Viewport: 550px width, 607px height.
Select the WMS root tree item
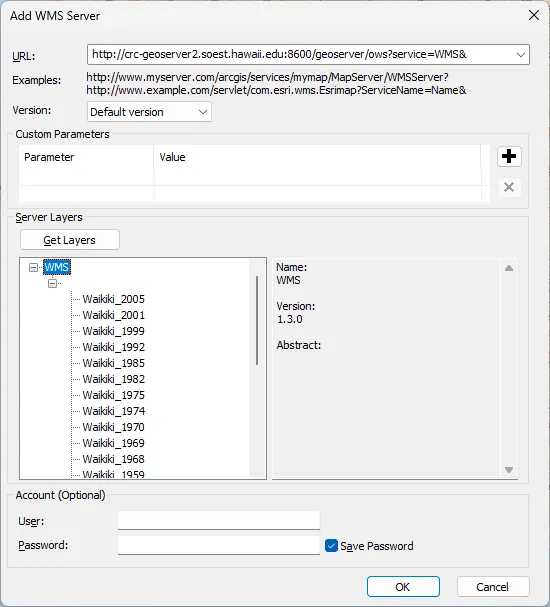click(57, 267)
